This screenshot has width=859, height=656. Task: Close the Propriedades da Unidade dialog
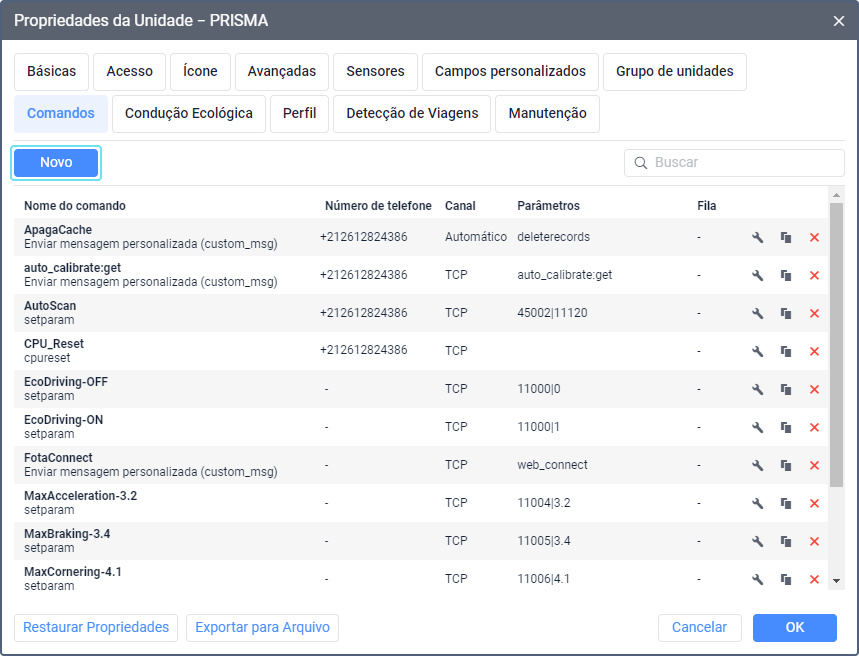point(838,20)
